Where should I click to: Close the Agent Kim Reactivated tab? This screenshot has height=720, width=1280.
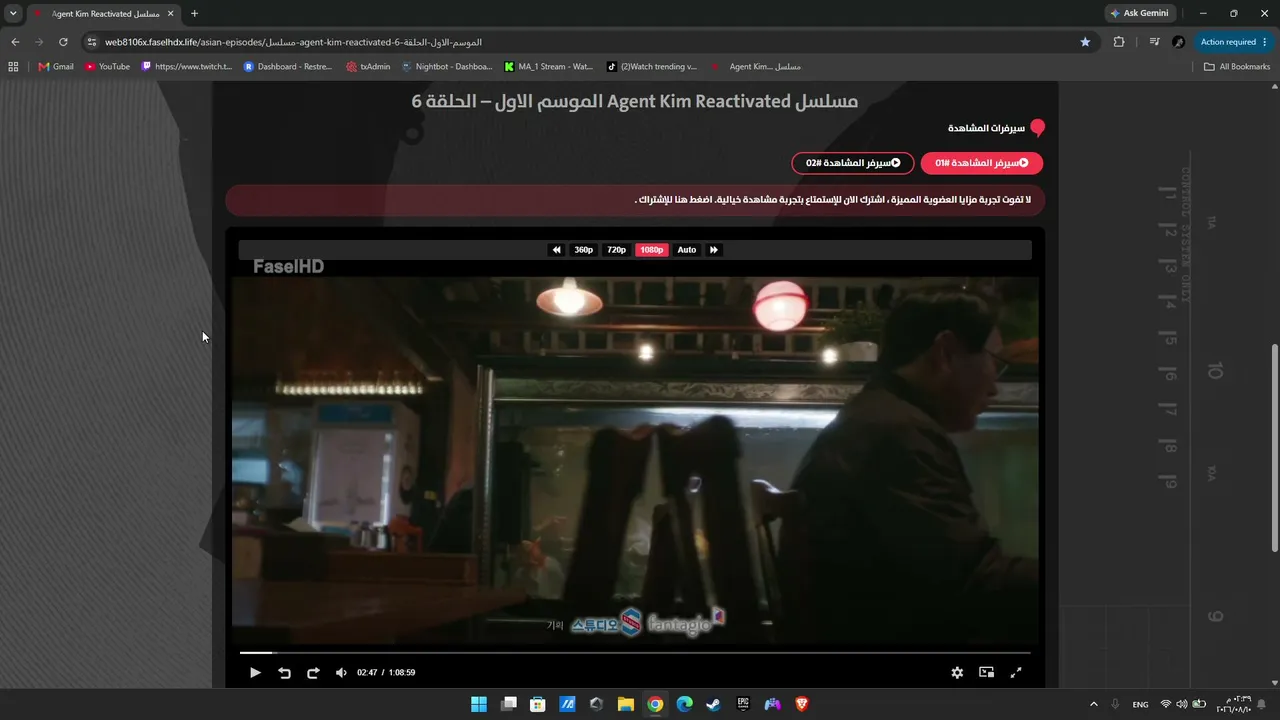click(x=171, y=14)
